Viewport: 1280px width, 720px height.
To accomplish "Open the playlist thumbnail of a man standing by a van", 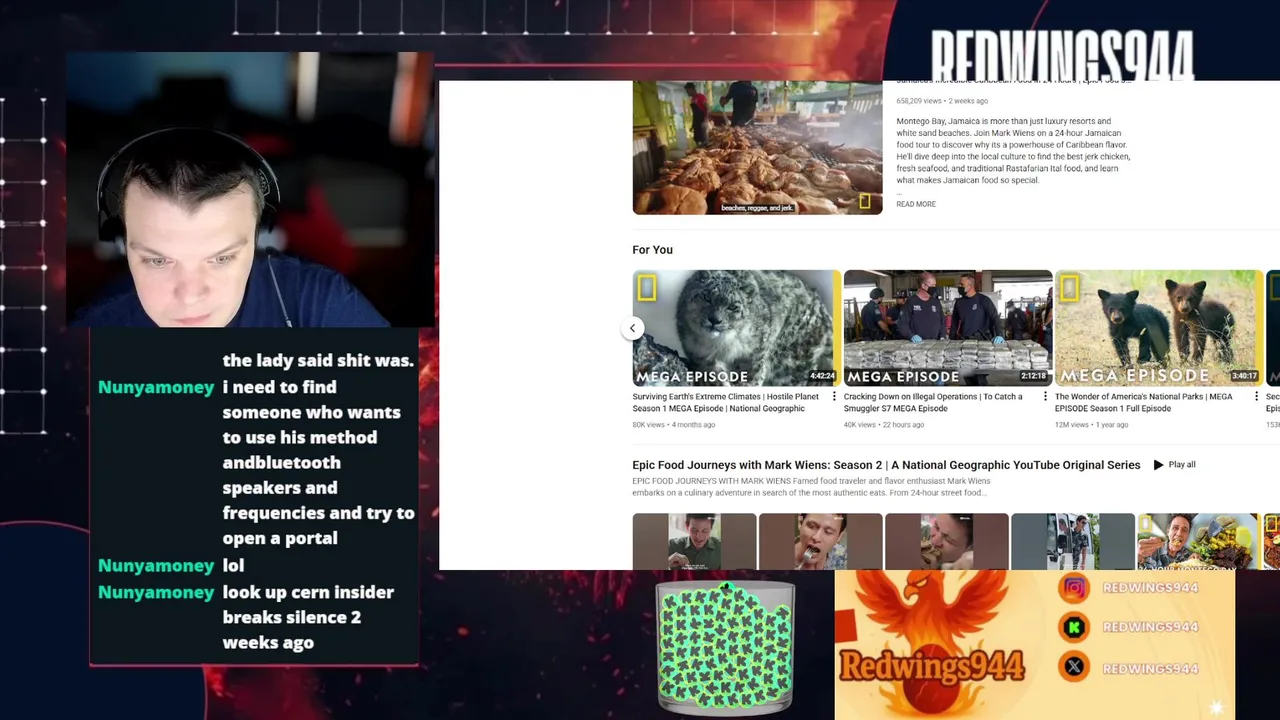I will point(1072,541).
